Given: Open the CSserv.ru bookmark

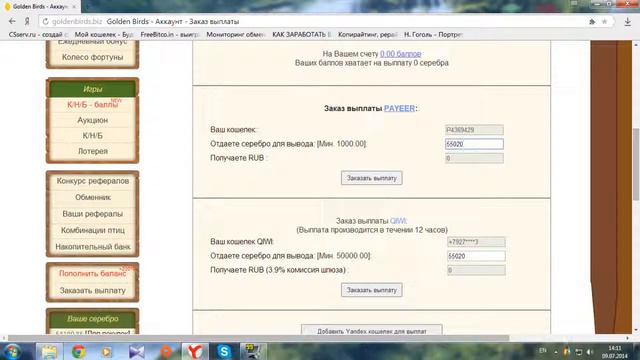Looking at the screenshot, I should pyautogui.click(x=37, y=35).
